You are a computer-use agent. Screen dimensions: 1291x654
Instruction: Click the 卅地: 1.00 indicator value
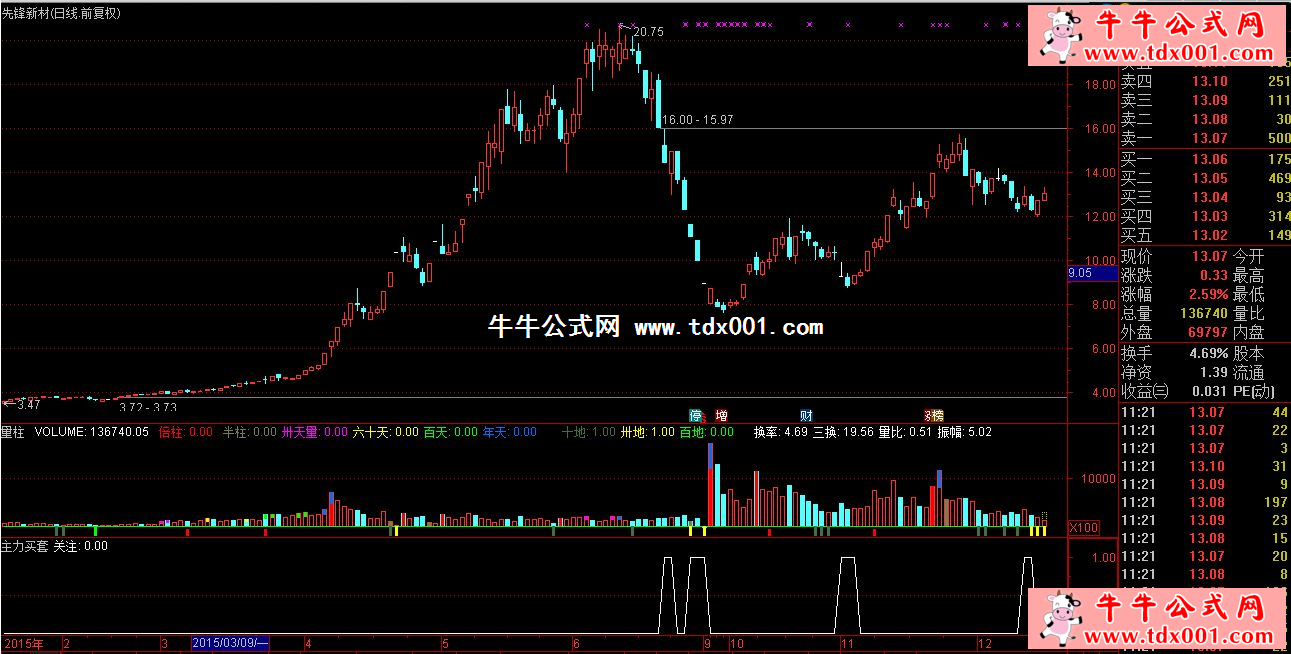(648, 432)
